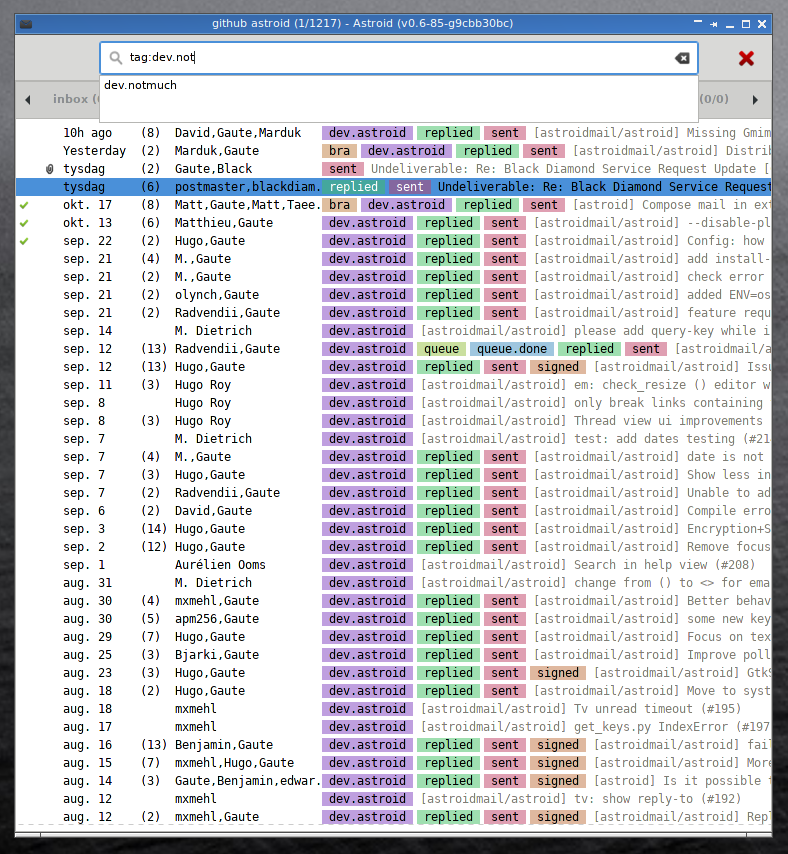This screenshot has width=788, height=854.
Task: Click checkmark on okt. 17 thread
Action: click(x=23, y=205)
